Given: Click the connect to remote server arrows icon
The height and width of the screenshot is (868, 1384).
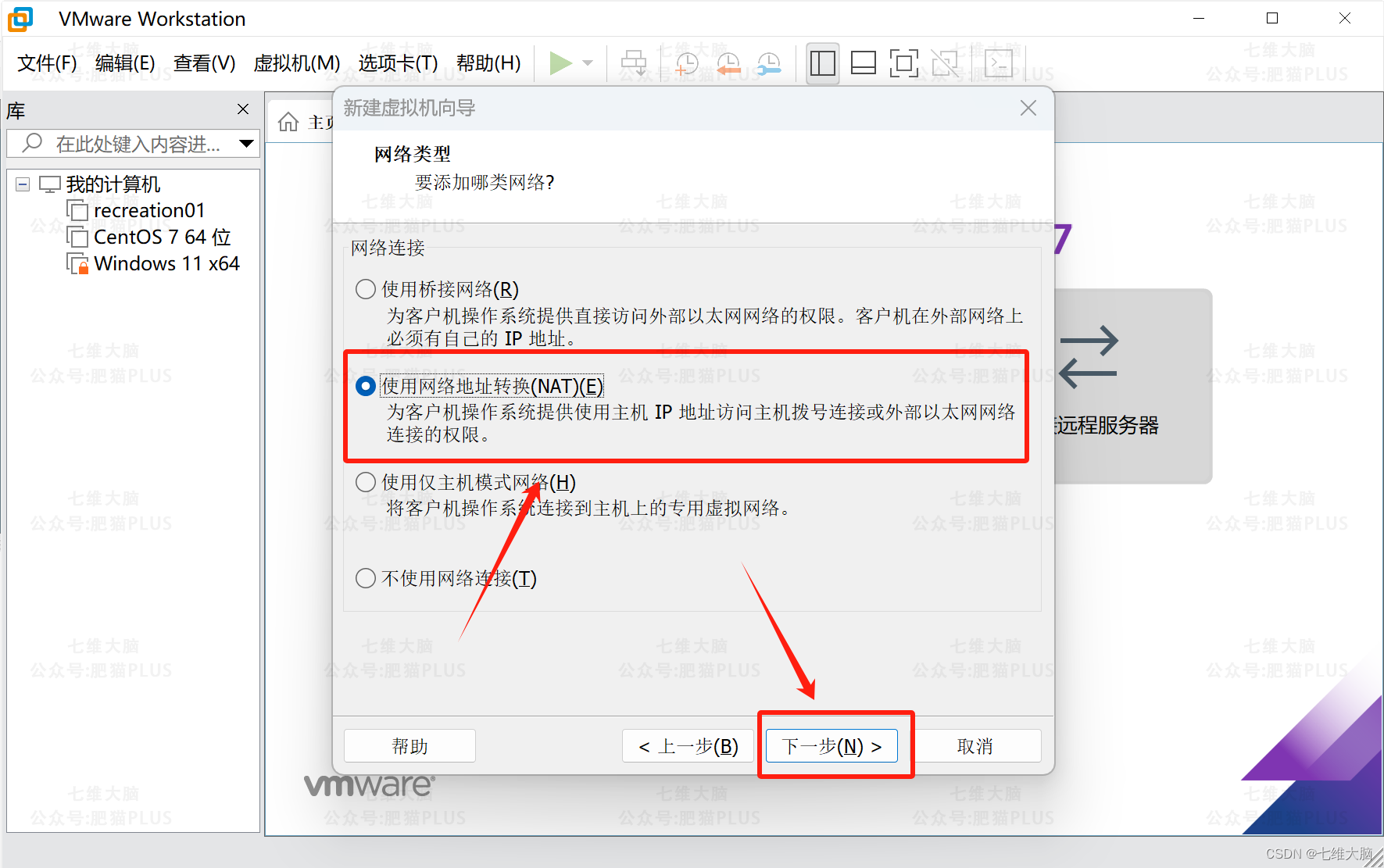Looking at the screenshot, I should click(x=1089, y=357).
